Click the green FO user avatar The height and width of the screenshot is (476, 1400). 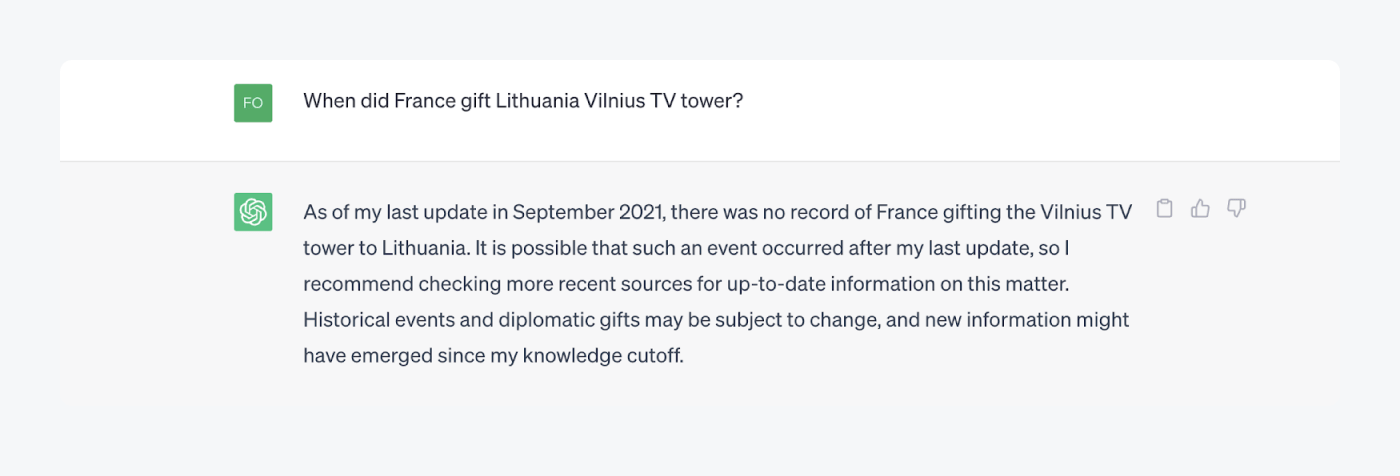pyautogui.click(x=253, y=103)
